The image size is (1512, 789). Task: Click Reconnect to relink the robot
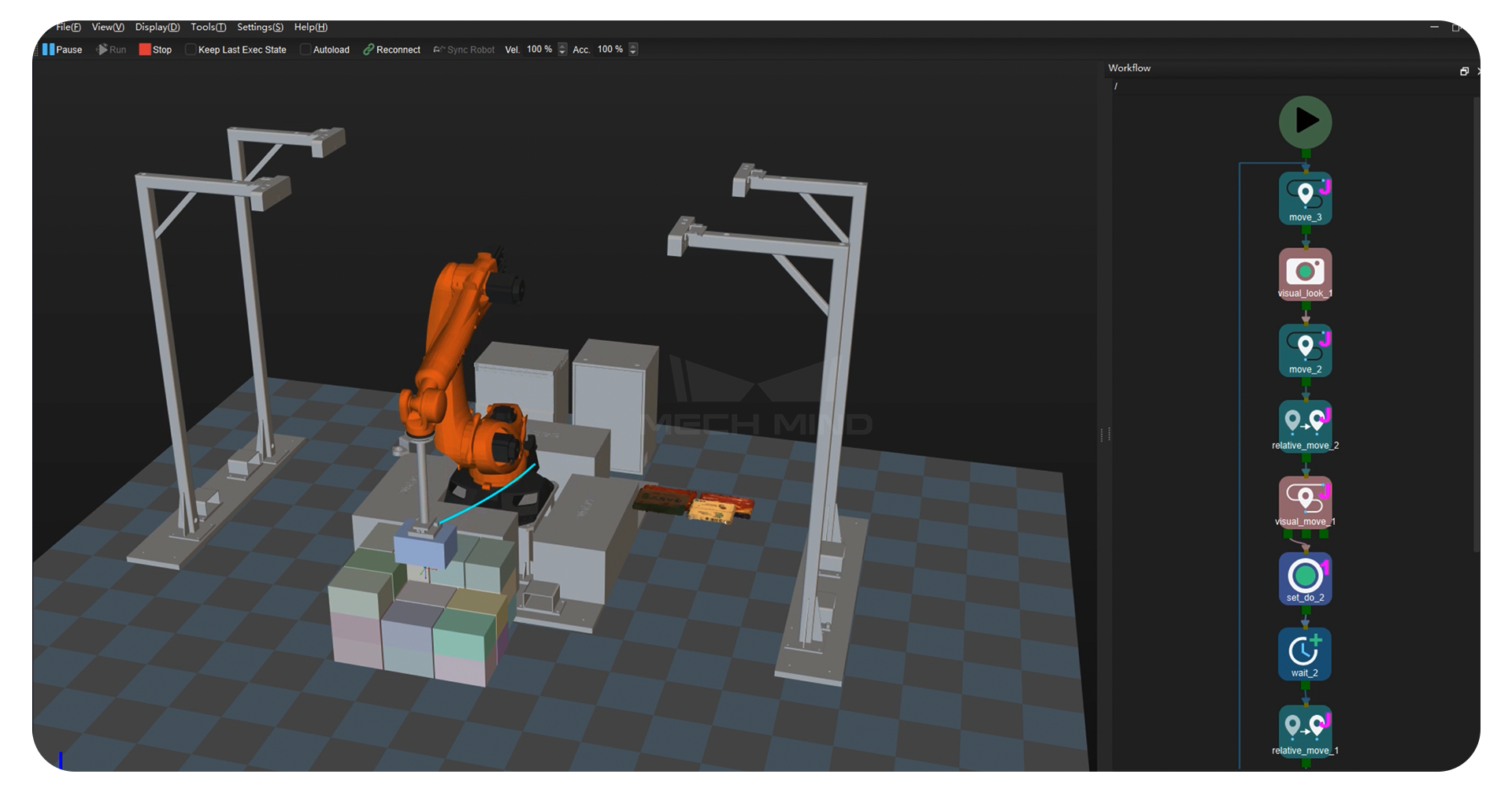(x=391, y=49)
